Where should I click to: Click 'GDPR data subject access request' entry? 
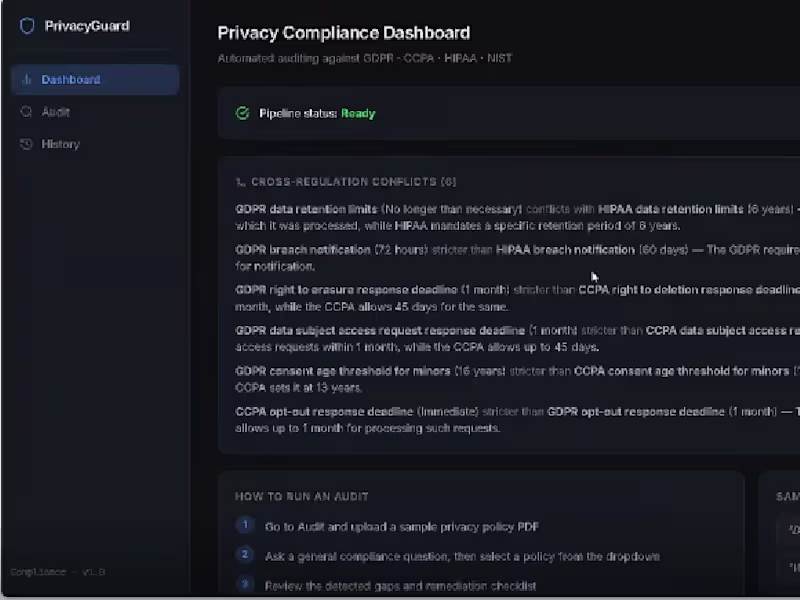click(x=380, y=331)
